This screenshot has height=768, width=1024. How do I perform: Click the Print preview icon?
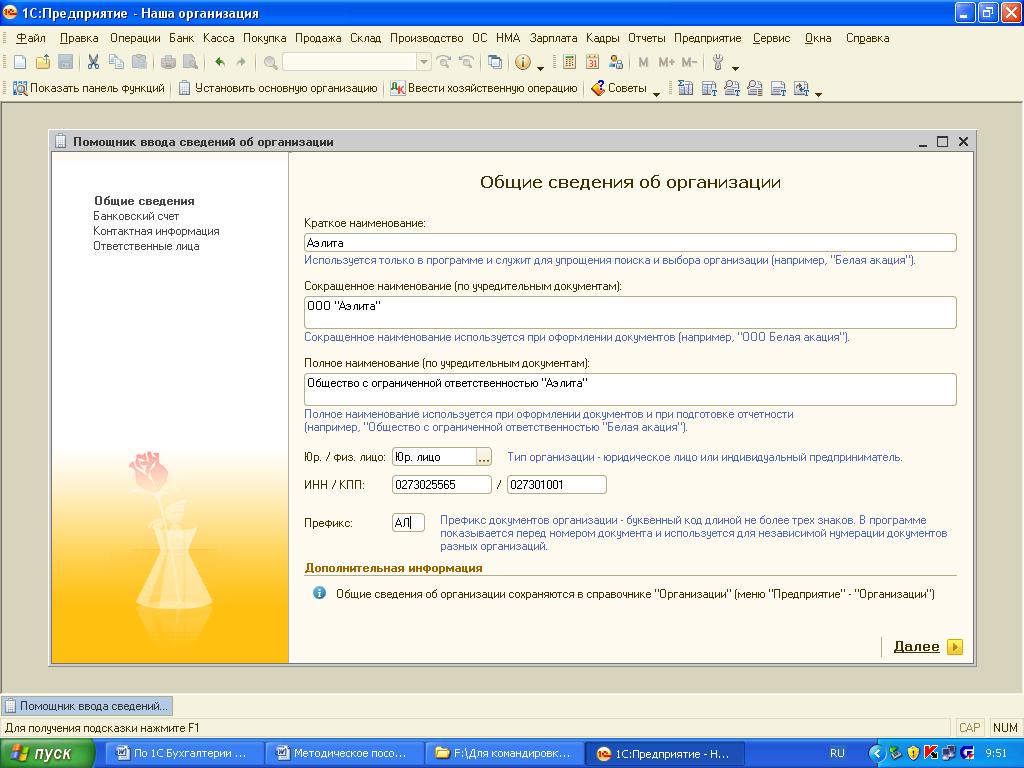(x=190, y=62)
